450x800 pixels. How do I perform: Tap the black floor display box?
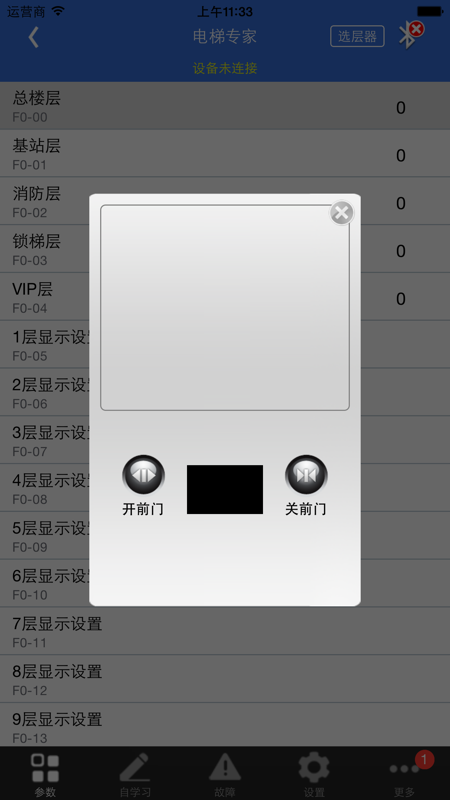click(x=225, y=489)
